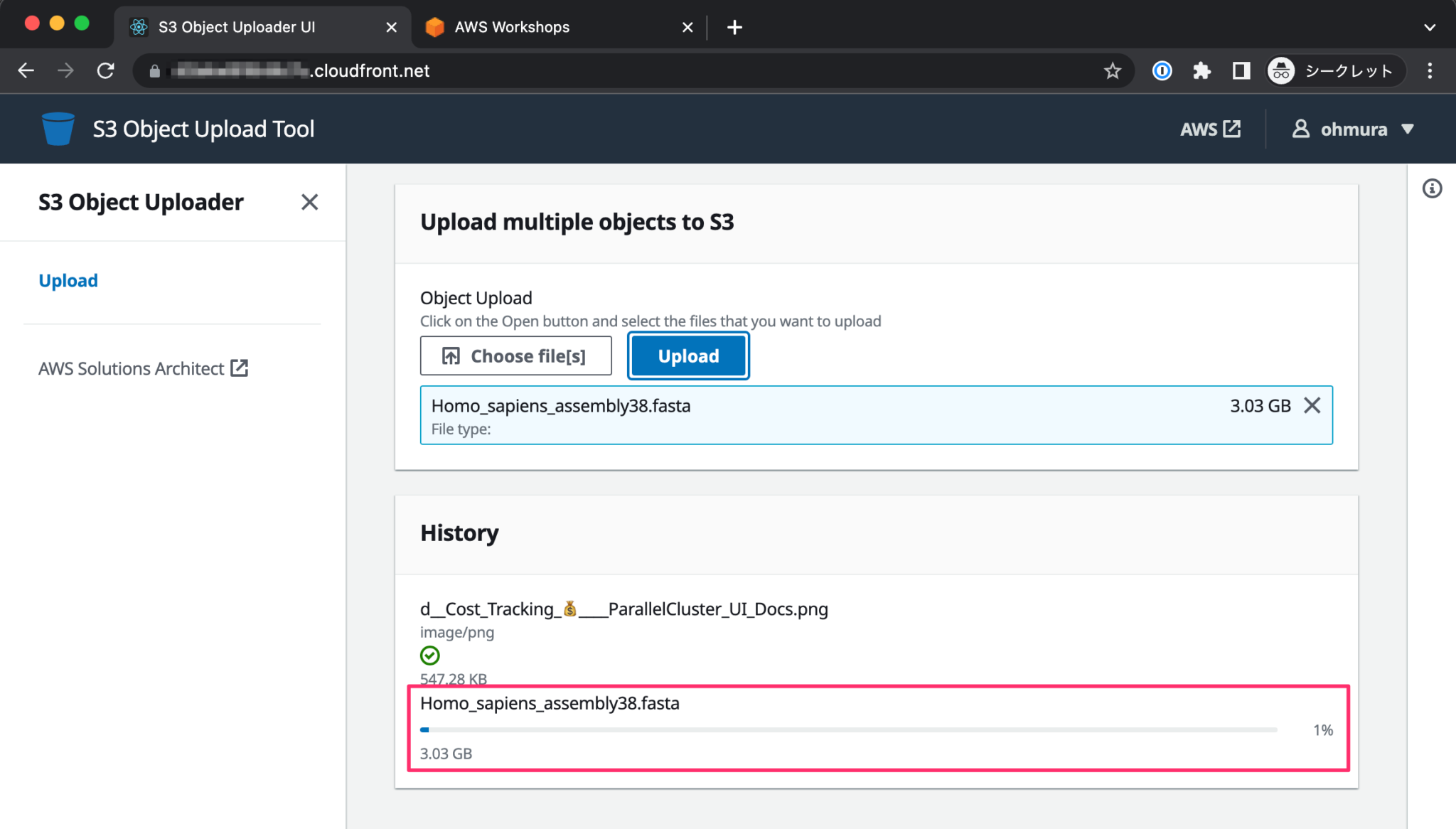Screen dimensions: 1456x829
Task: Click the info icon on the right edge
Action: click(x=1433, y=188)
